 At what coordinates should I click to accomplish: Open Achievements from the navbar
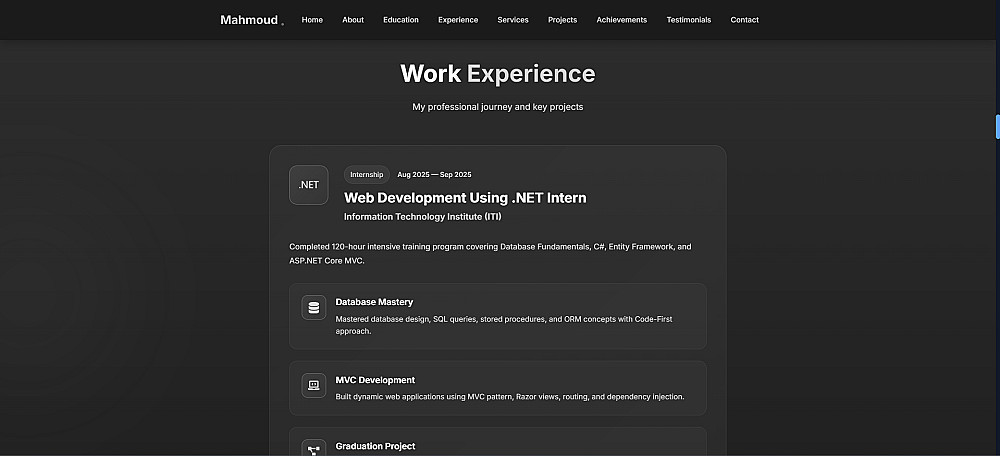point(621,20)
